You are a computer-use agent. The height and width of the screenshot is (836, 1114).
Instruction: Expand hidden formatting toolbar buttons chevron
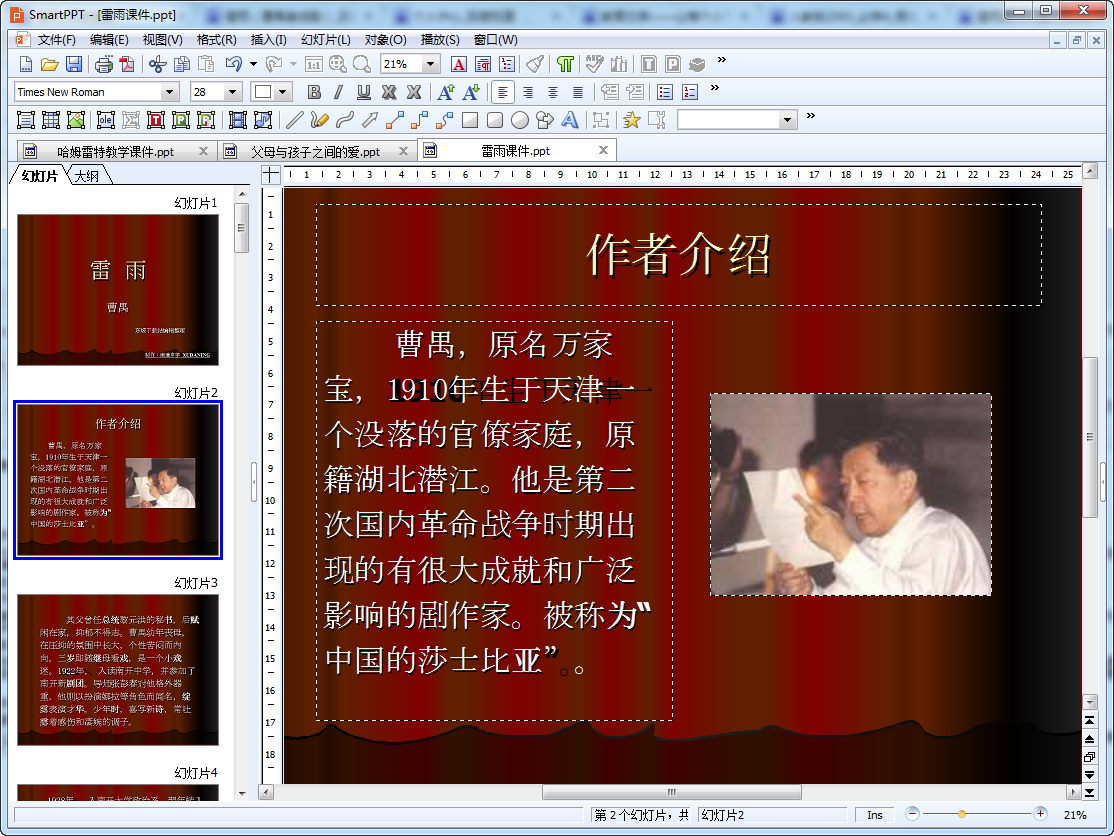pyautogui.click(x=715, y=88)
